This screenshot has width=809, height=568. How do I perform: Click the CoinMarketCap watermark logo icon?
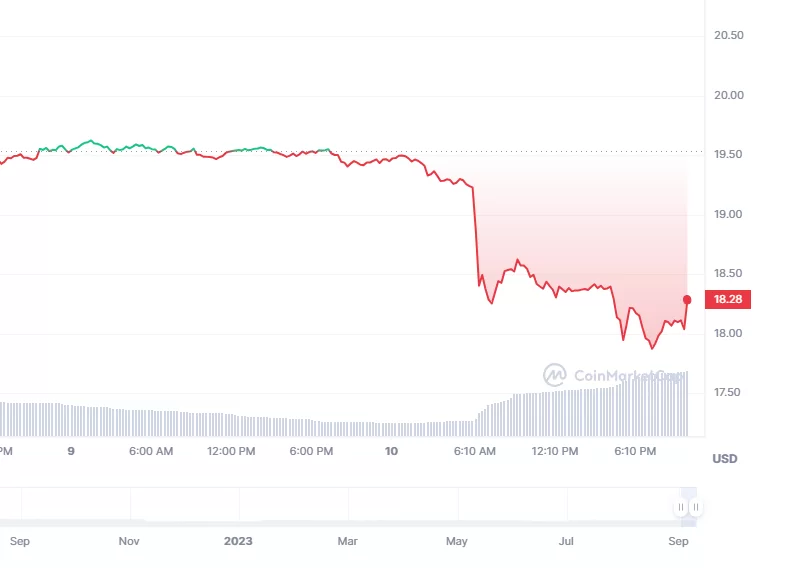coord(555,375)
